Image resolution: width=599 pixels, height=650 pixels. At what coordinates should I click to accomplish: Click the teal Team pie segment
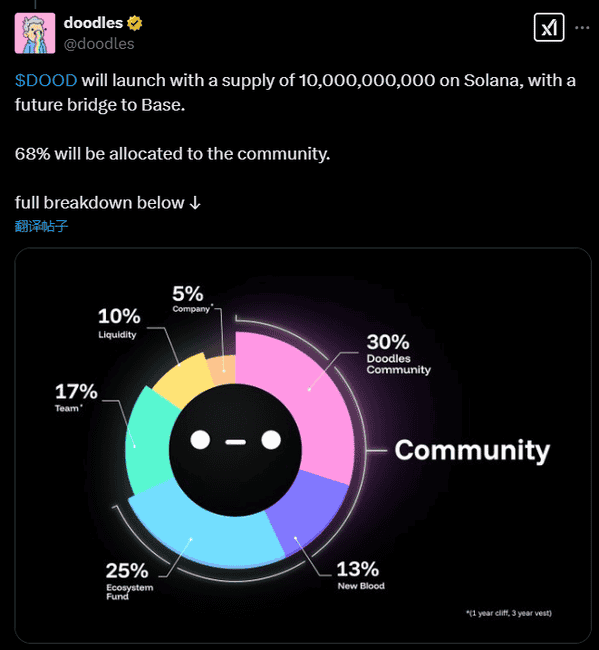pyautogui.click(x=149, y=441)
